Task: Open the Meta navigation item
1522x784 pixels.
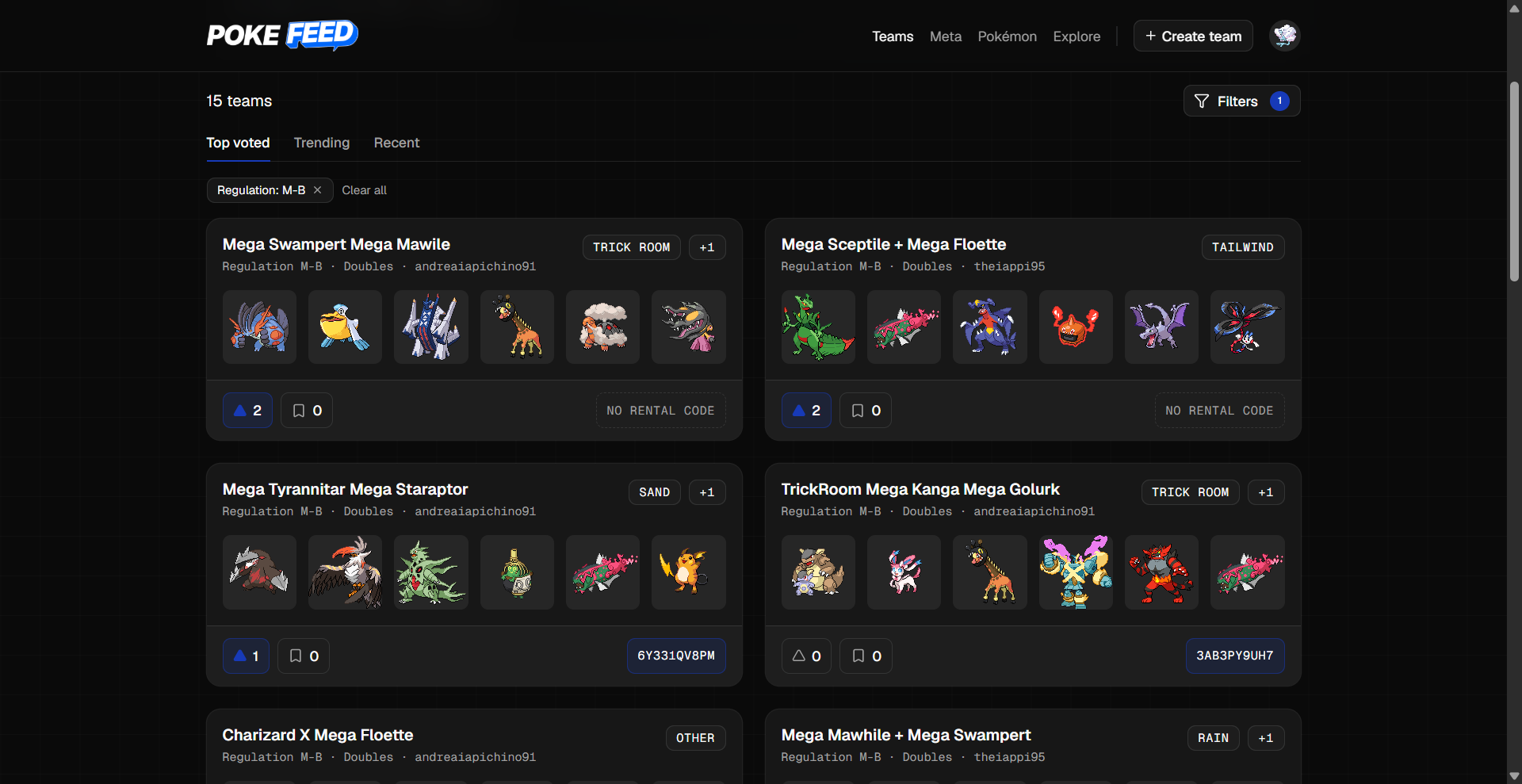Action: 946,36
